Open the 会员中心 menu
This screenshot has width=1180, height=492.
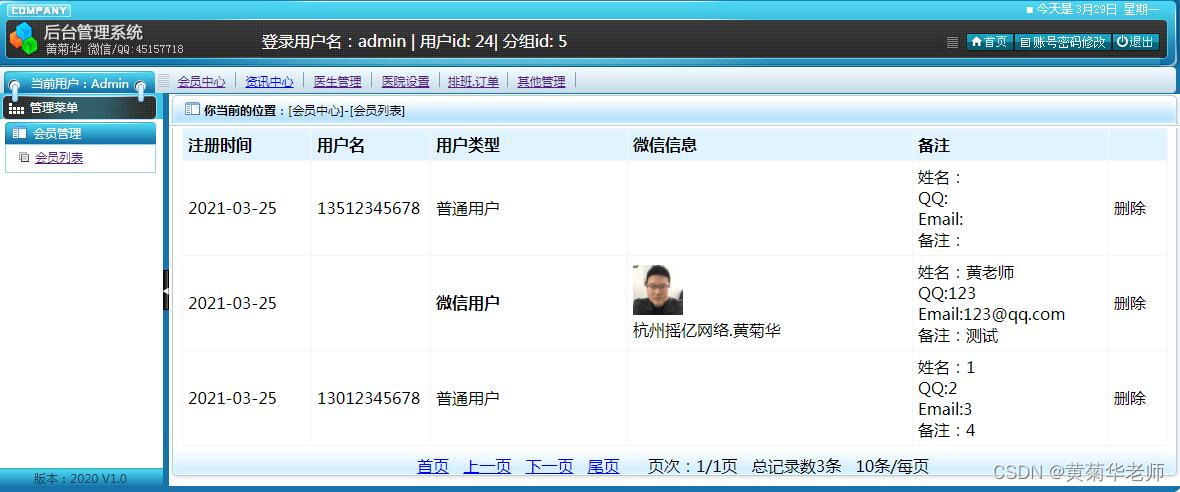point(202,82)
